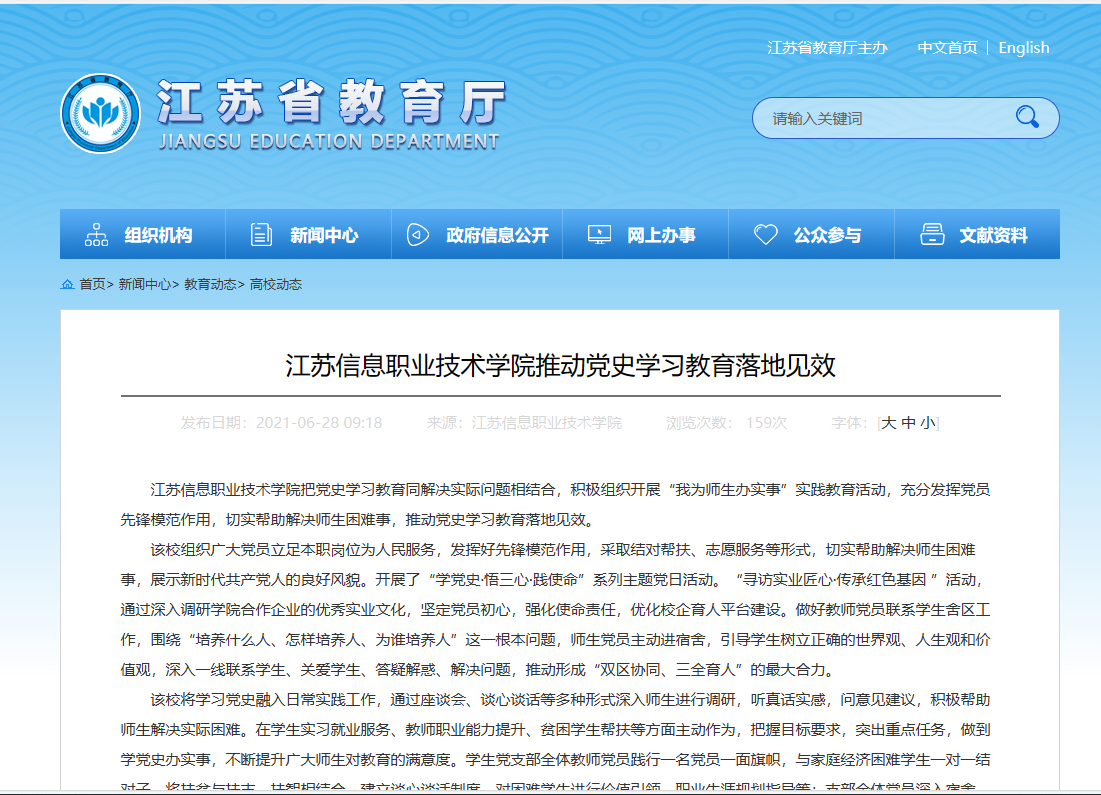This screenshot has height=795, width=1101.
Task: Open the 政府信息公开 navigation menu
Action: (497, 236)
